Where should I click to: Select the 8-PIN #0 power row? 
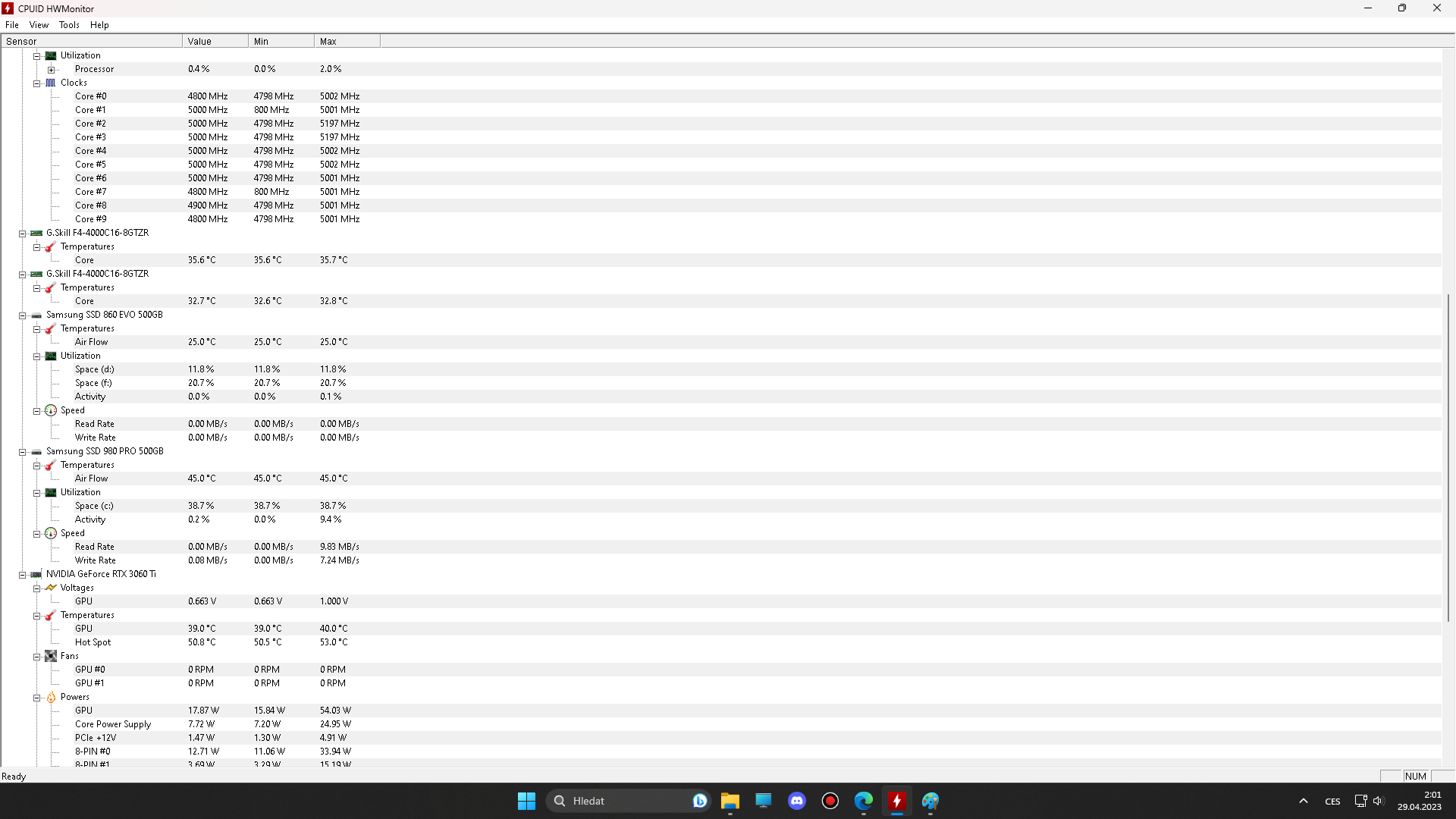tap(721, 752)
